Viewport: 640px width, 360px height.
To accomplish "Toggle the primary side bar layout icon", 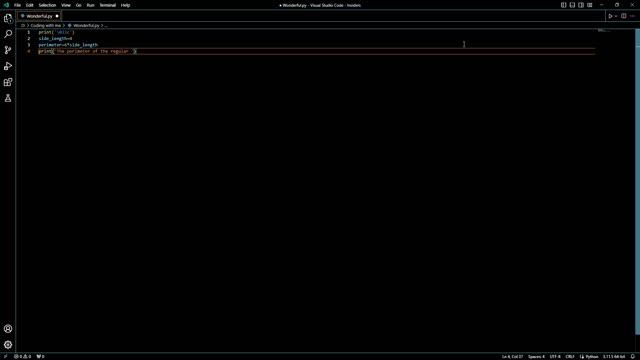I will coord(563,5).
